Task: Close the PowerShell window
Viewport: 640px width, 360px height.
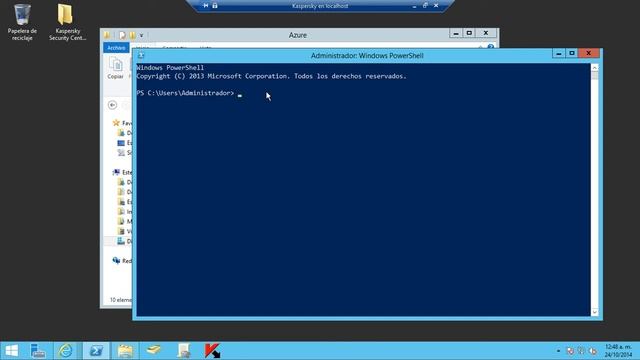Action: pos(589,53)
